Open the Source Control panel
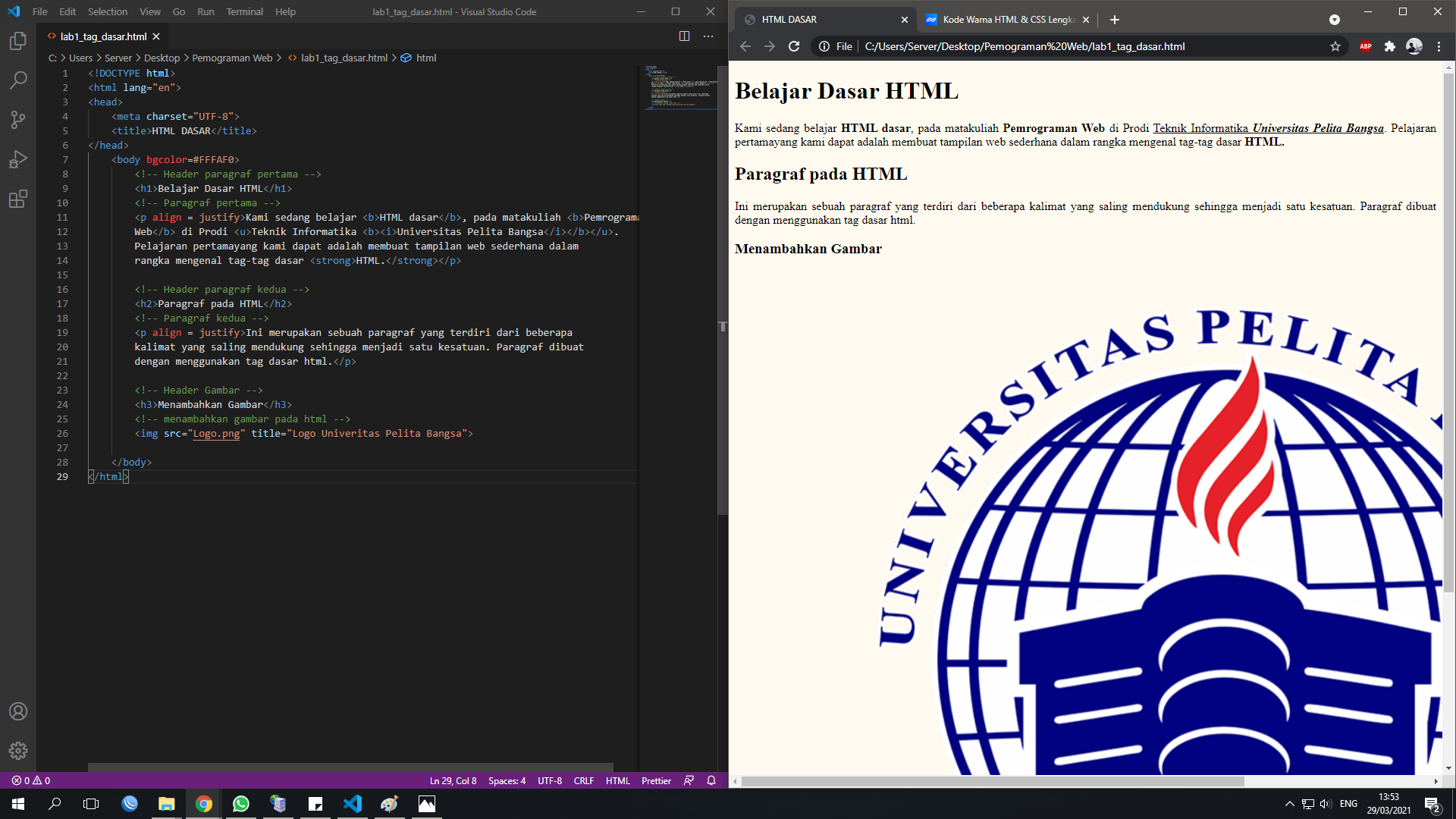Viewport: 1456px width, 819px height. (18, 120)
